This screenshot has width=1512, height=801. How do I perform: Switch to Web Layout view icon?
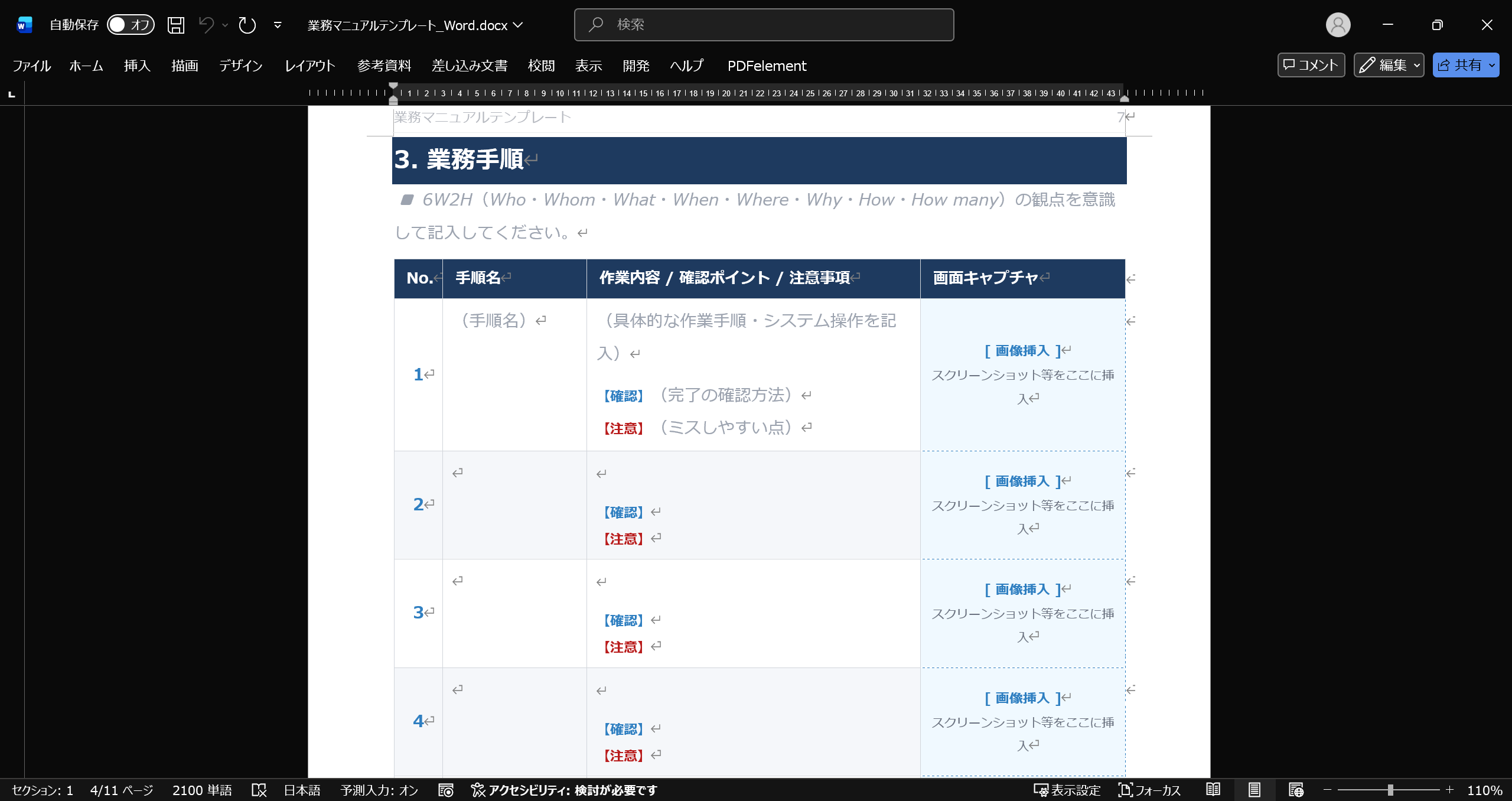point(1296,790)
